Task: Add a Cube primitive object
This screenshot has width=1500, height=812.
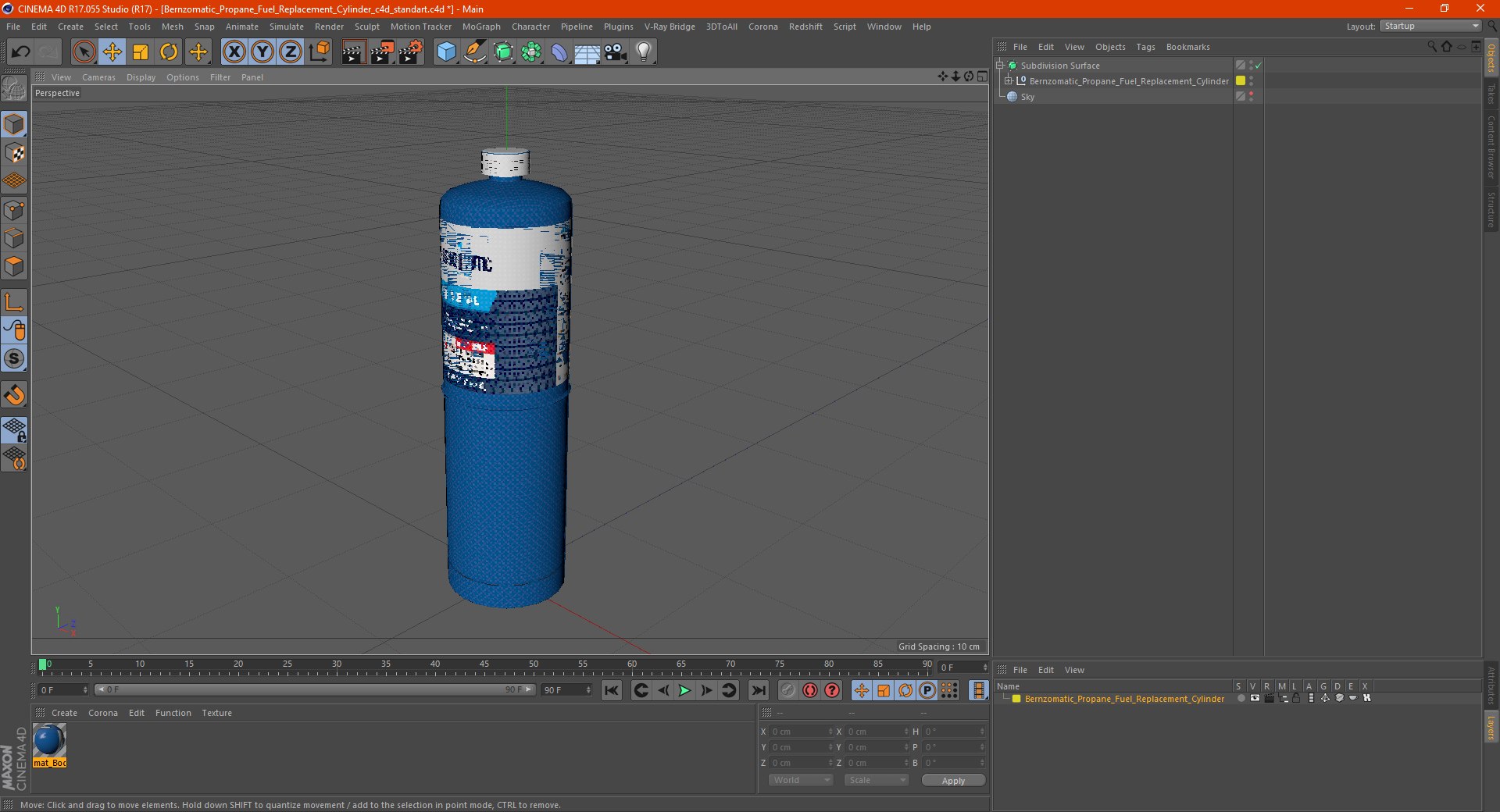Action: [x=446, y=52]
